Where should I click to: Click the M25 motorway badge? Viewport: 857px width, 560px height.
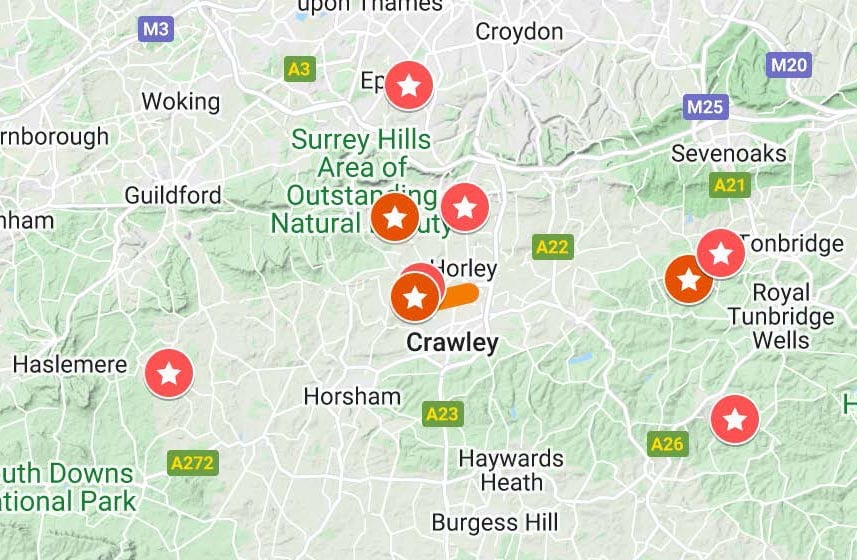tap(706, 107)
